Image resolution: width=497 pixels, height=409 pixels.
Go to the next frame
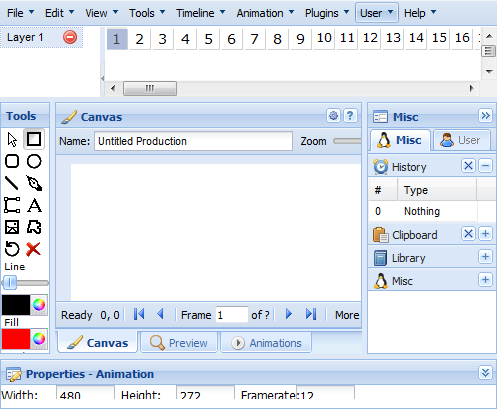289,314
